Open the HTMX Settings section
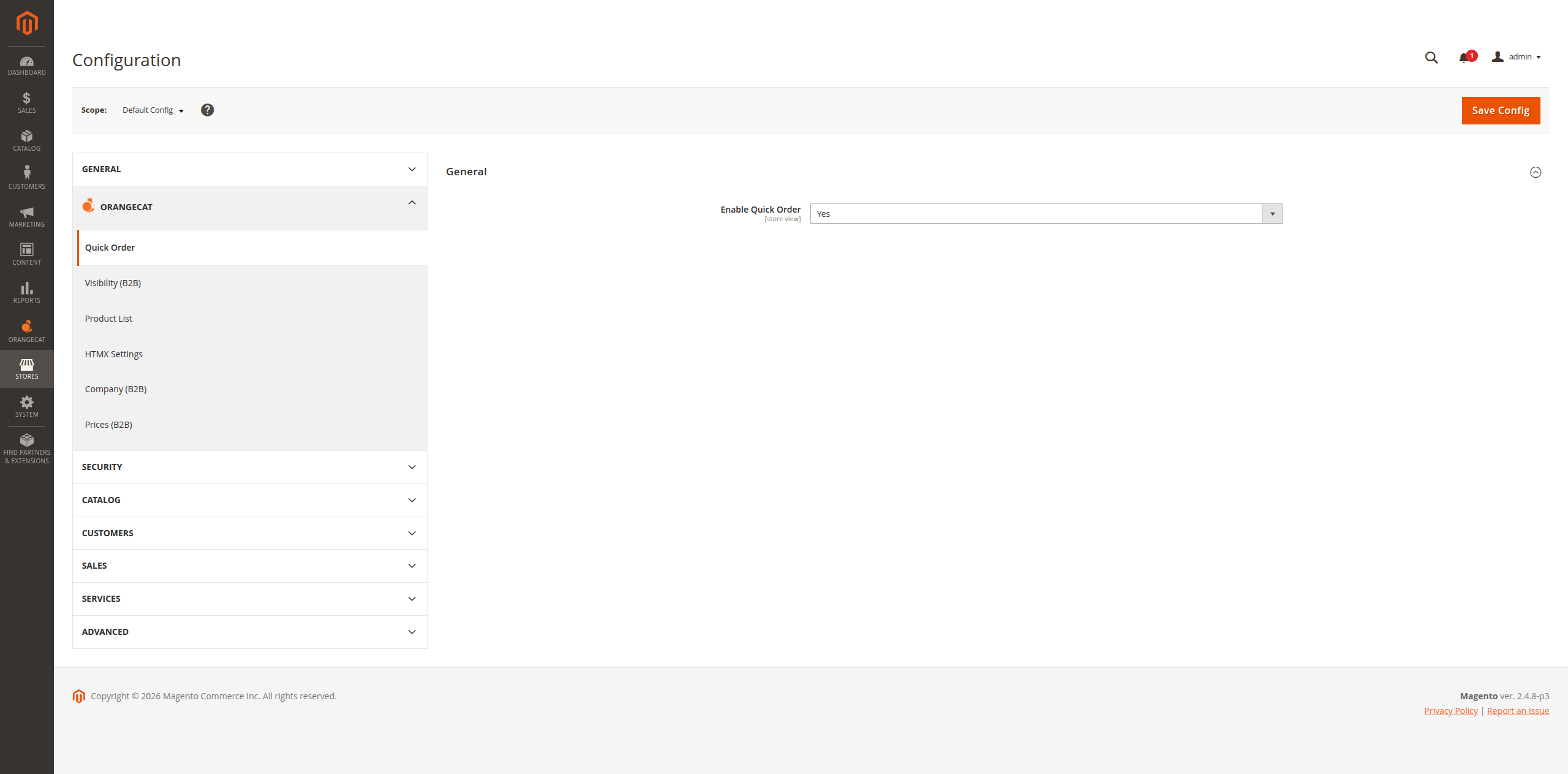The width and height of the screenshot is (1568, 774). tap(114, 354)
